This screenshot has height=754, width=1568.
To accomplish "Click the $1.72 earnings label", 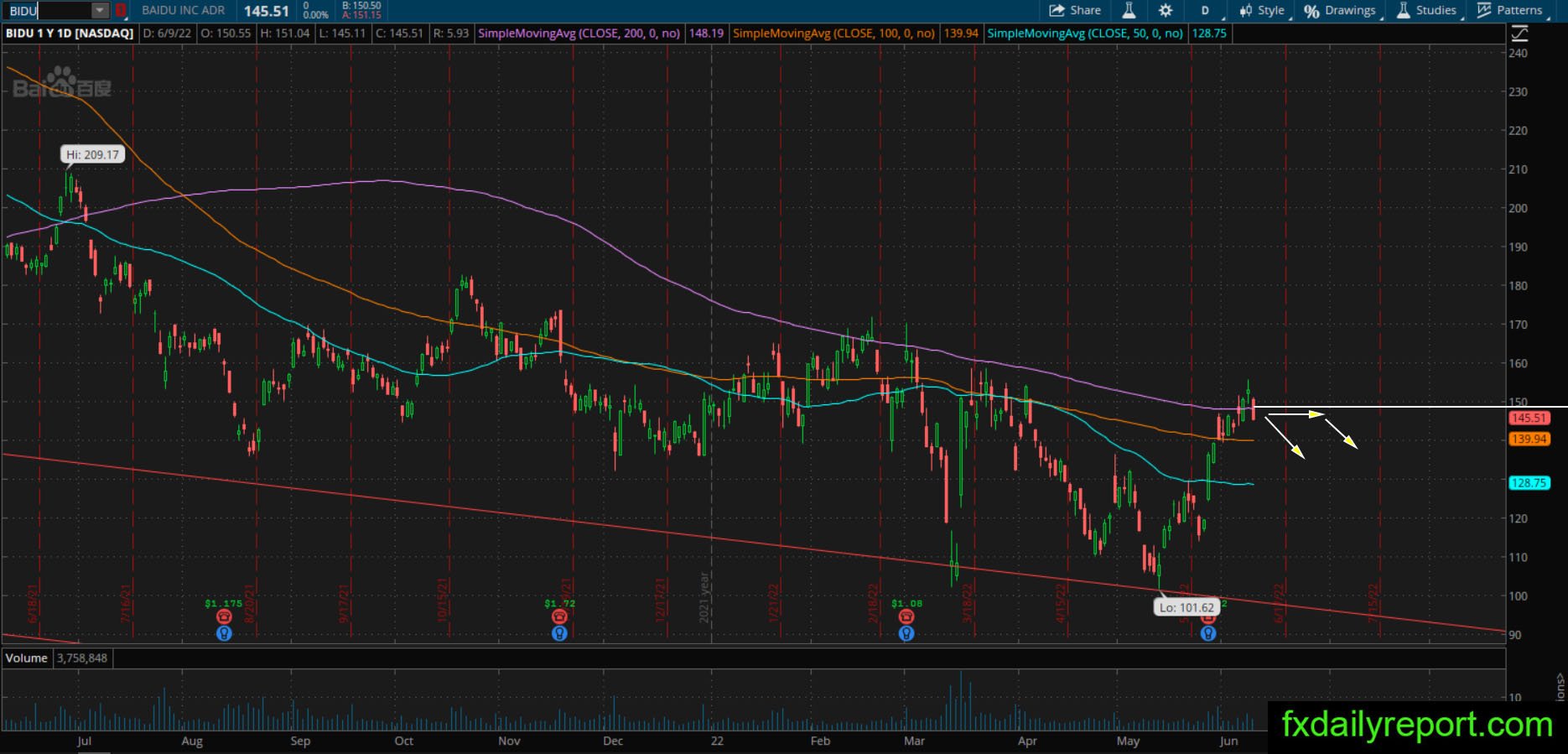I will [x=559, y=603].
